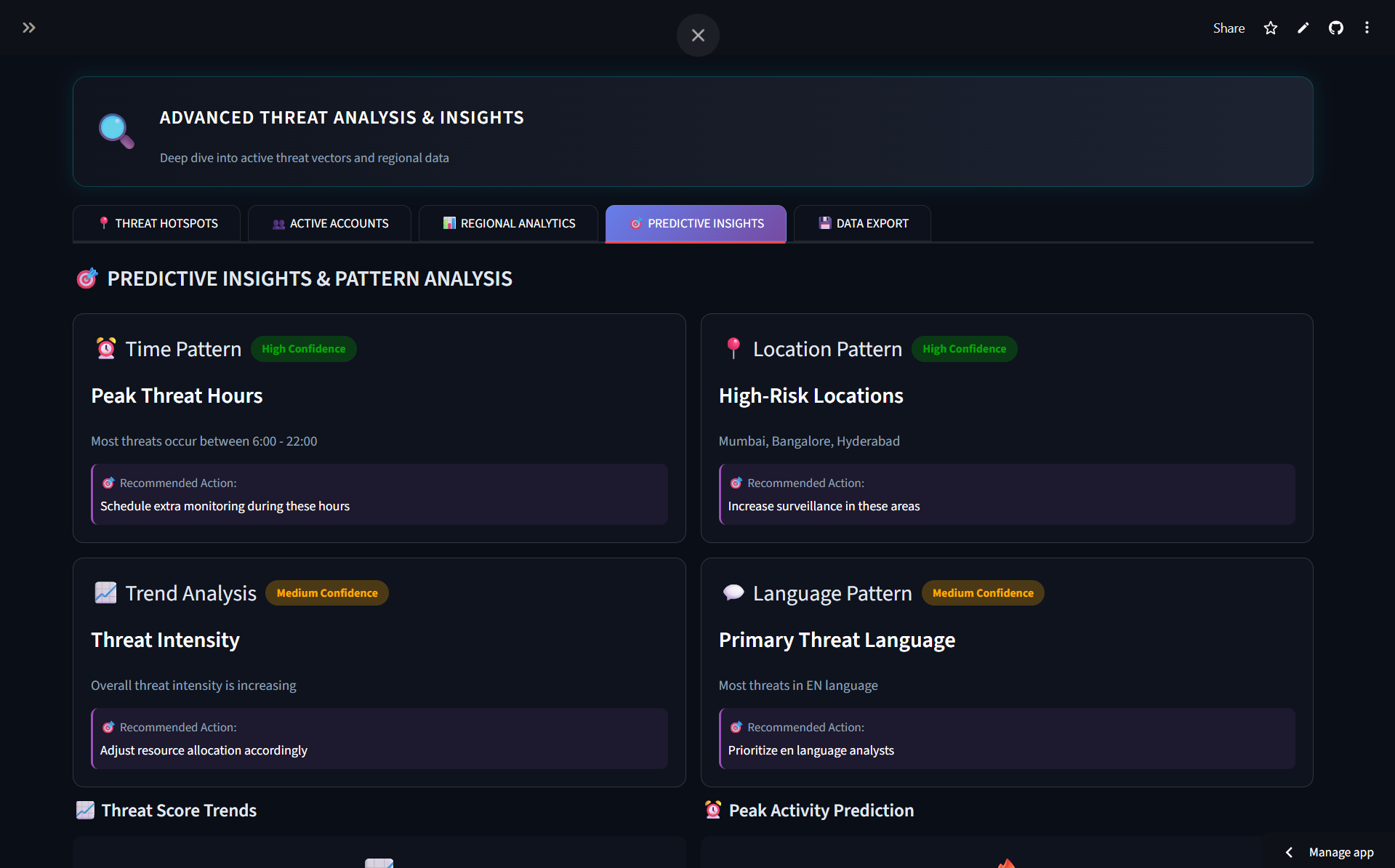The height and width of the screenshot is (868, 1395).
Task: Click the chart icon in Trend Analysis
Action: pos(105,593)
